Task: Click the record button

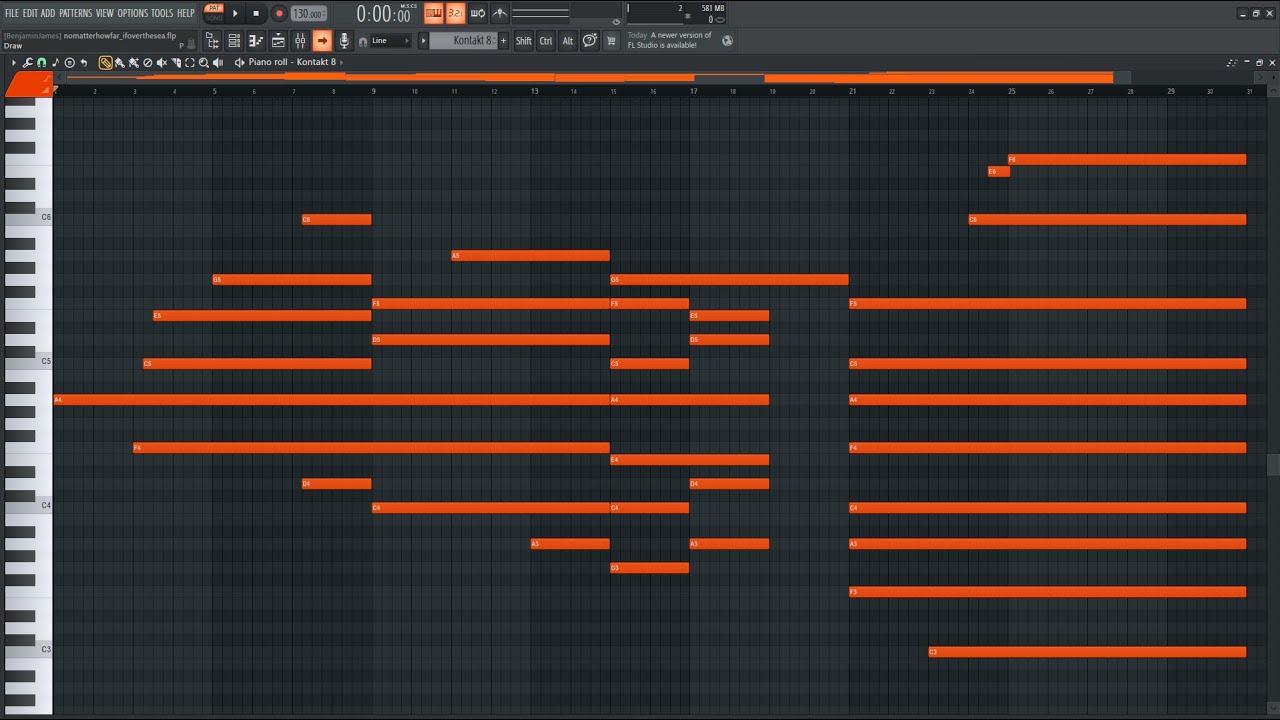Action: point(279,13)
